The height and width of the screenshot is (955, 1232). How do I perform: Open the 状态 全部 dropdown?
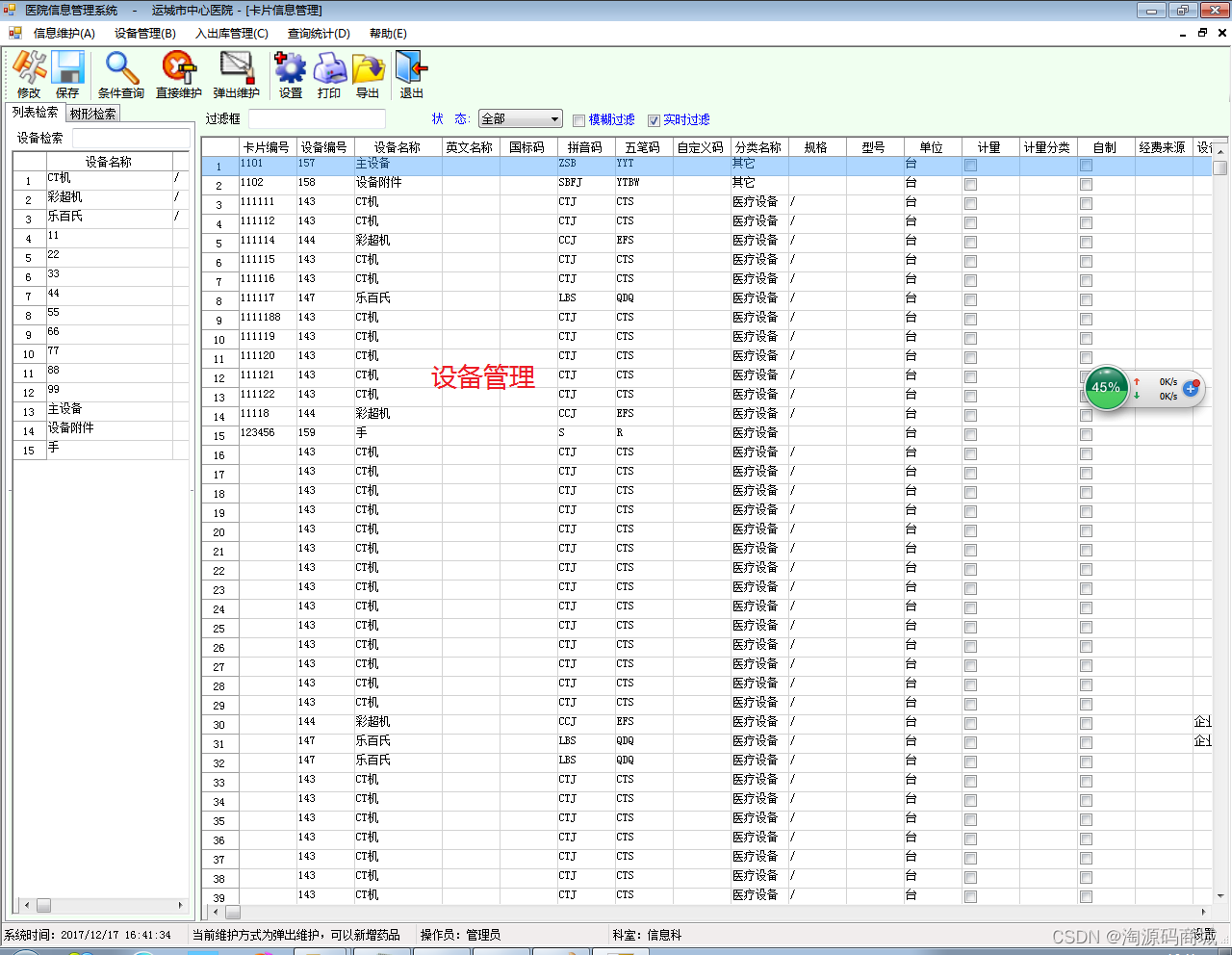click(x=521, y=119)
